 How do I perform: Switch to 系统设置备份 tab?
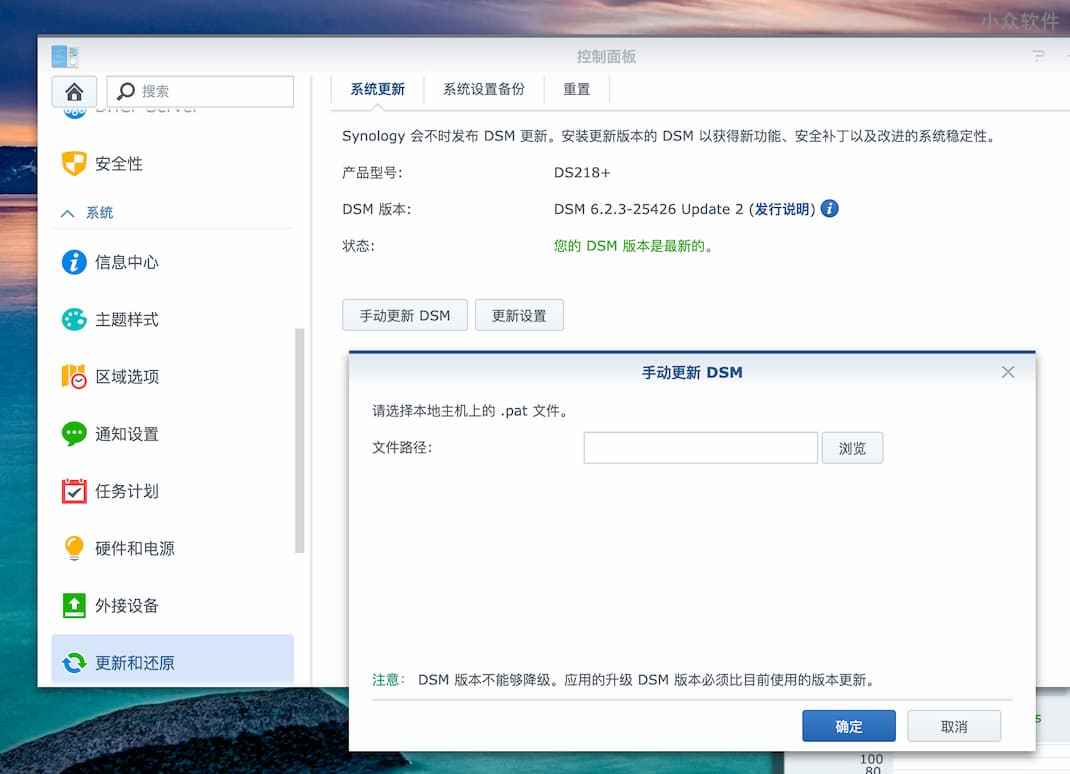click(484, 89)
